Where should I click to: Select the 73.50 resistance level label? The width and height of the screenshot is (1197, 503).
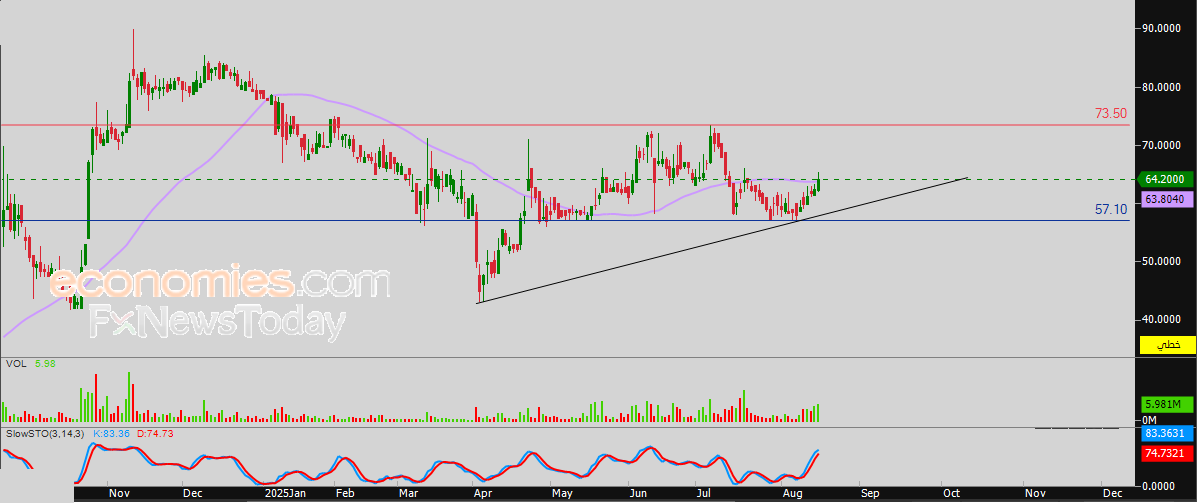(x=1111, y=114)
